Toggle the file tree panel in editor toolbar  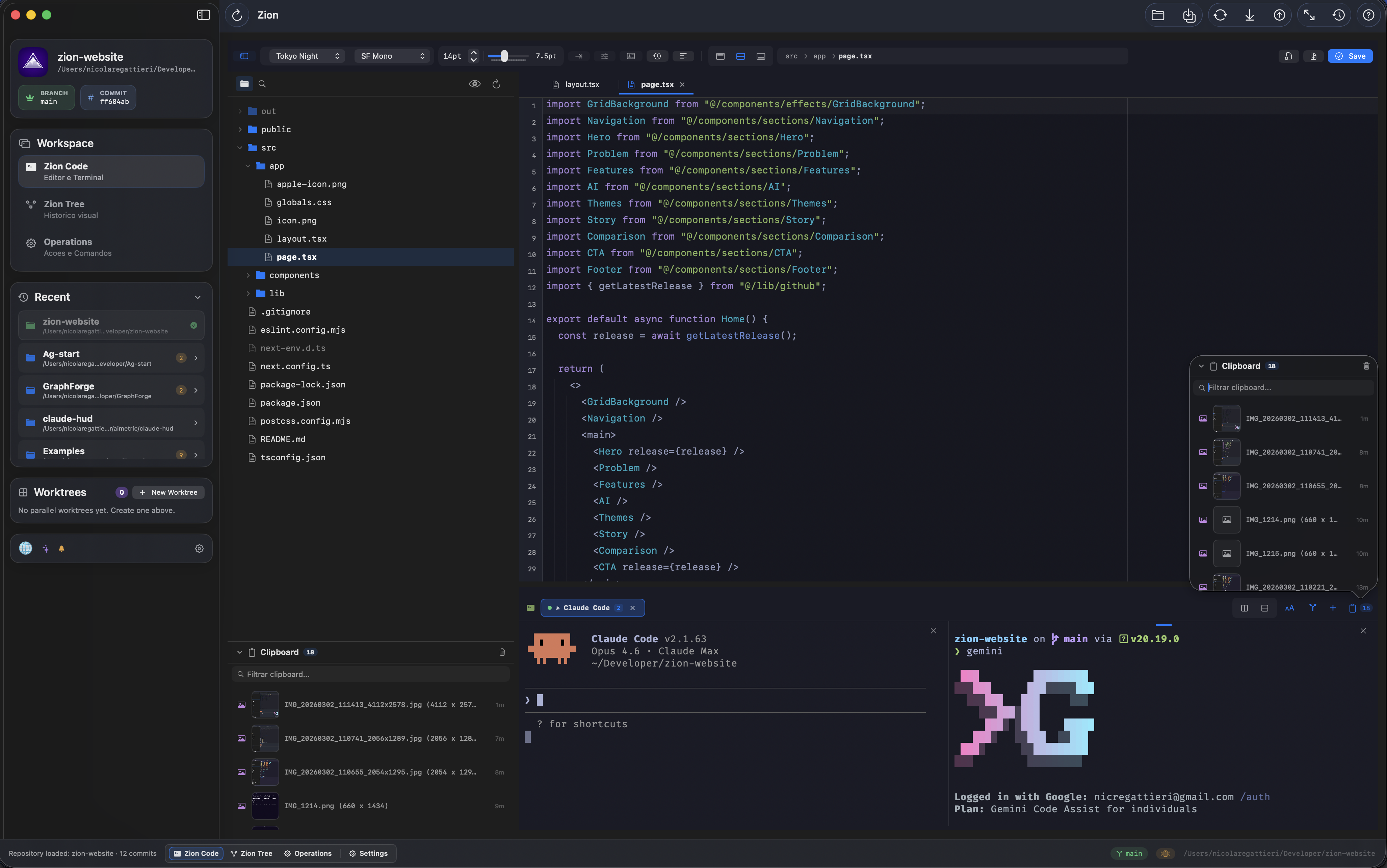click(x=244, y=56)
